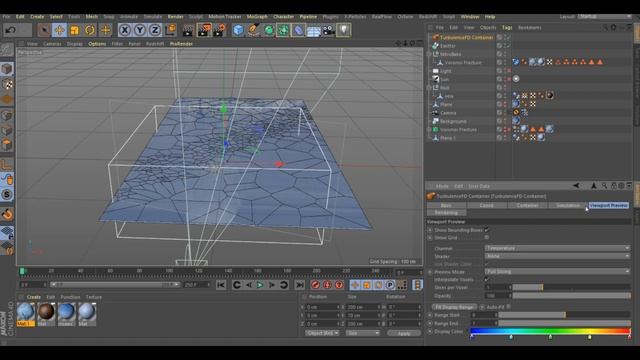Toggle Z axis lock

click(155, 30)
